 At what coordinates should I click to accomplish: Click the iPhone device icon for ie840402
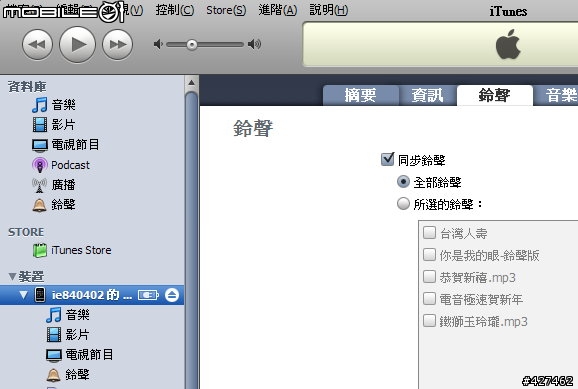[x=40, y=295]
